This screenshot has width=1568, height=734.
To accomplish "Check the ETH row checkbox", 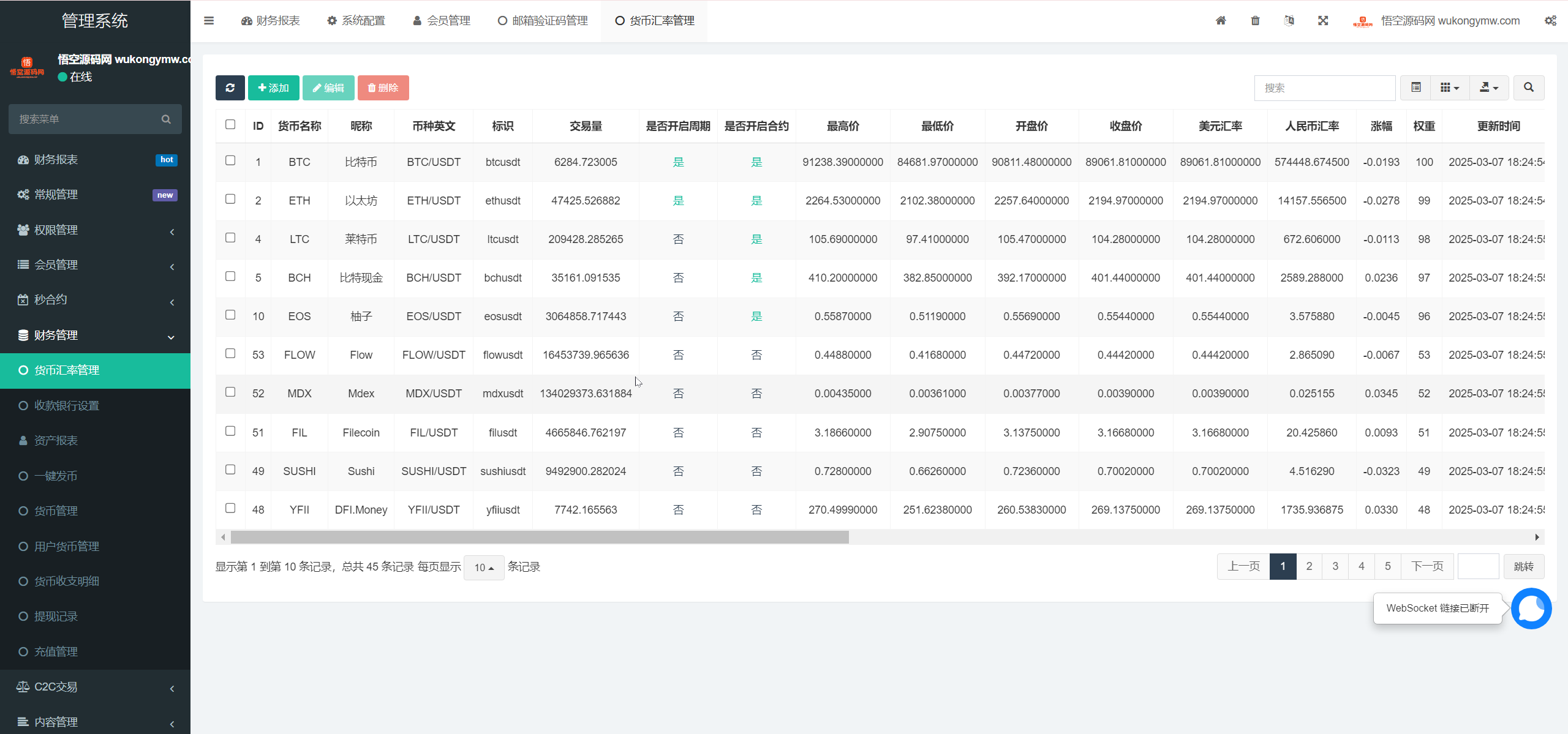I will tap(230, 199).
